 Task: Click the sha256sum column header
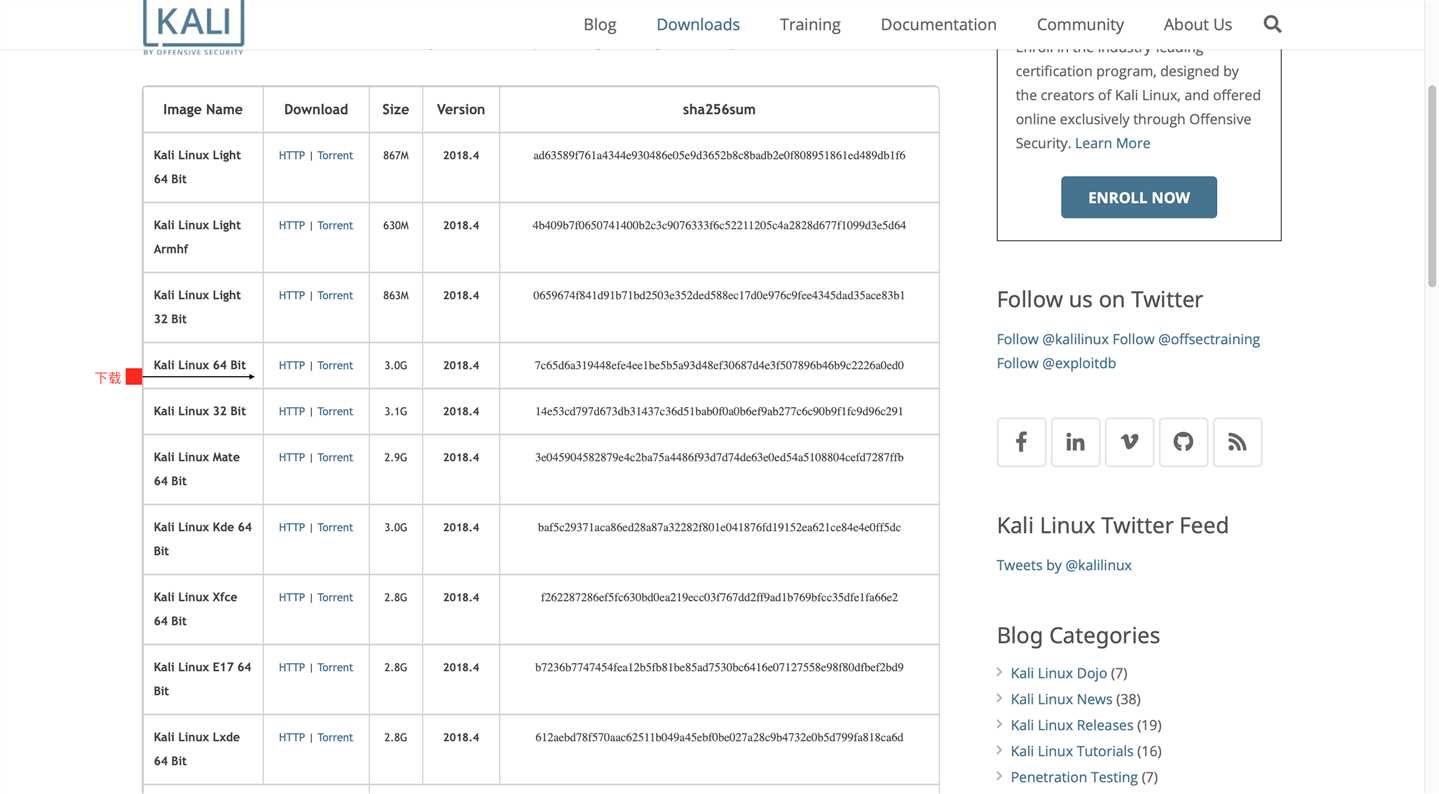click(719, 109)
